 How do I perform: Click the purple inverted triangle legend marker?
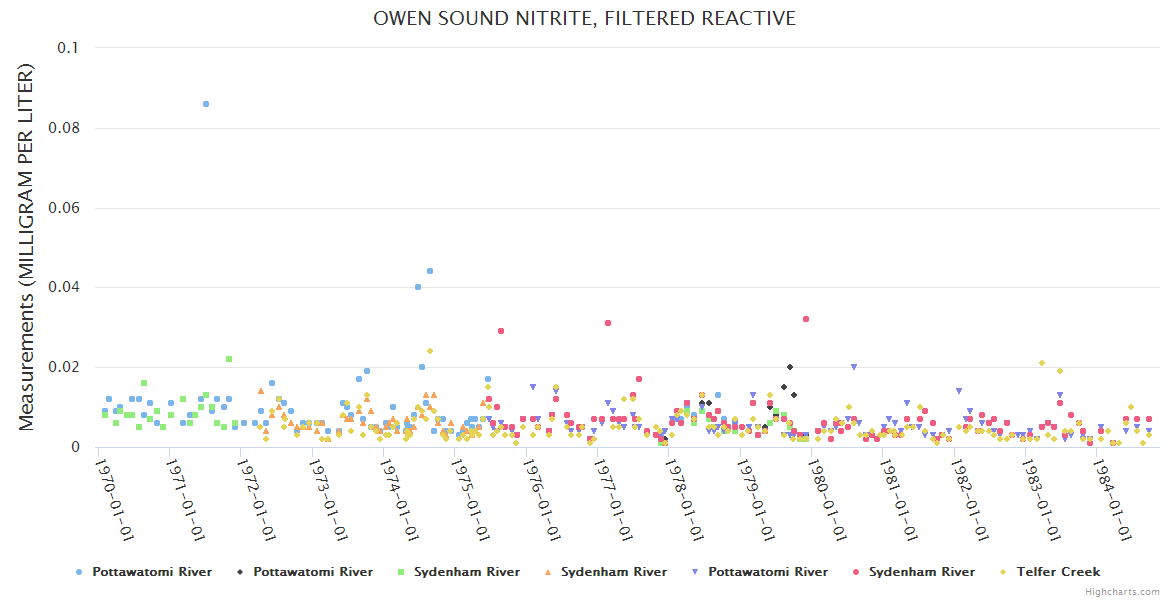pos(695,572)
